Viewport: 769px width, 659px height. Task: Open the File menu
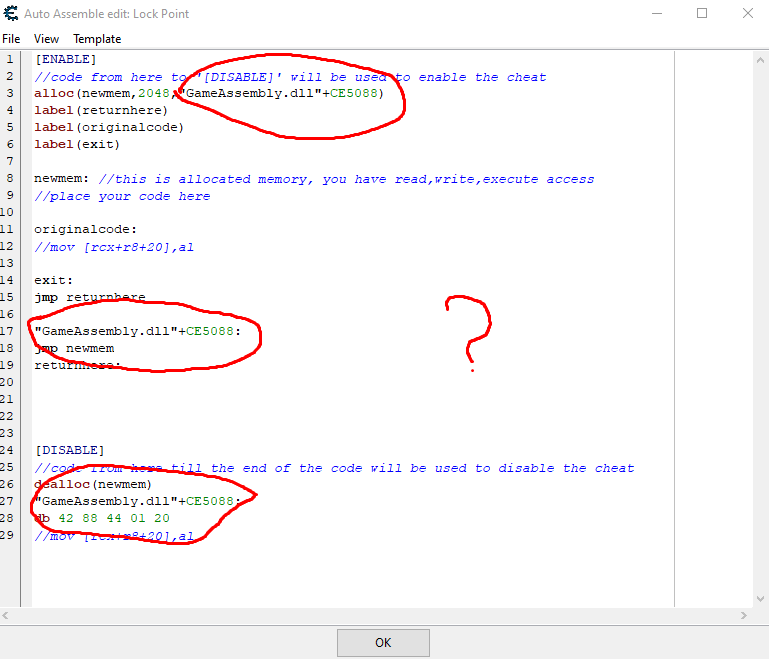11,39
